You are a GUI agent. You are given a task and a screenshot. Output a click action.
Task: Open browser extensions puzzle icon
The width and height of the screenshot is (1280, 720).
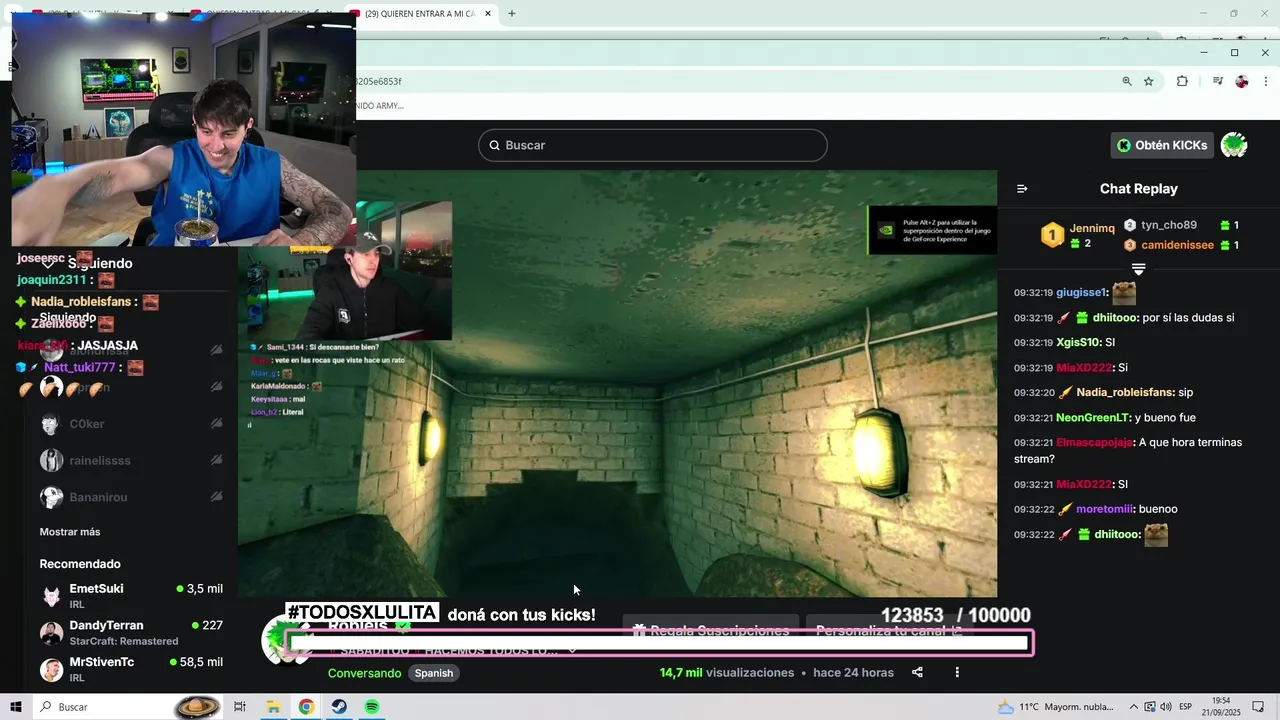point(1182,81)
